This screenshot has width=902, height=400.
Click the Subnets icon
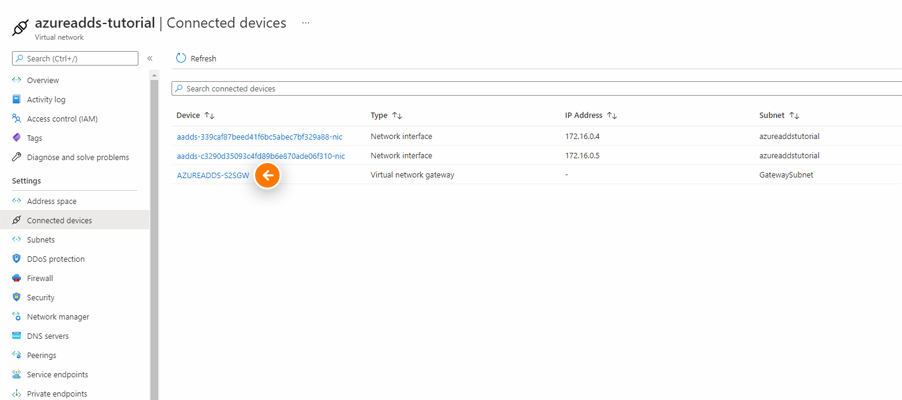(17, 239)
